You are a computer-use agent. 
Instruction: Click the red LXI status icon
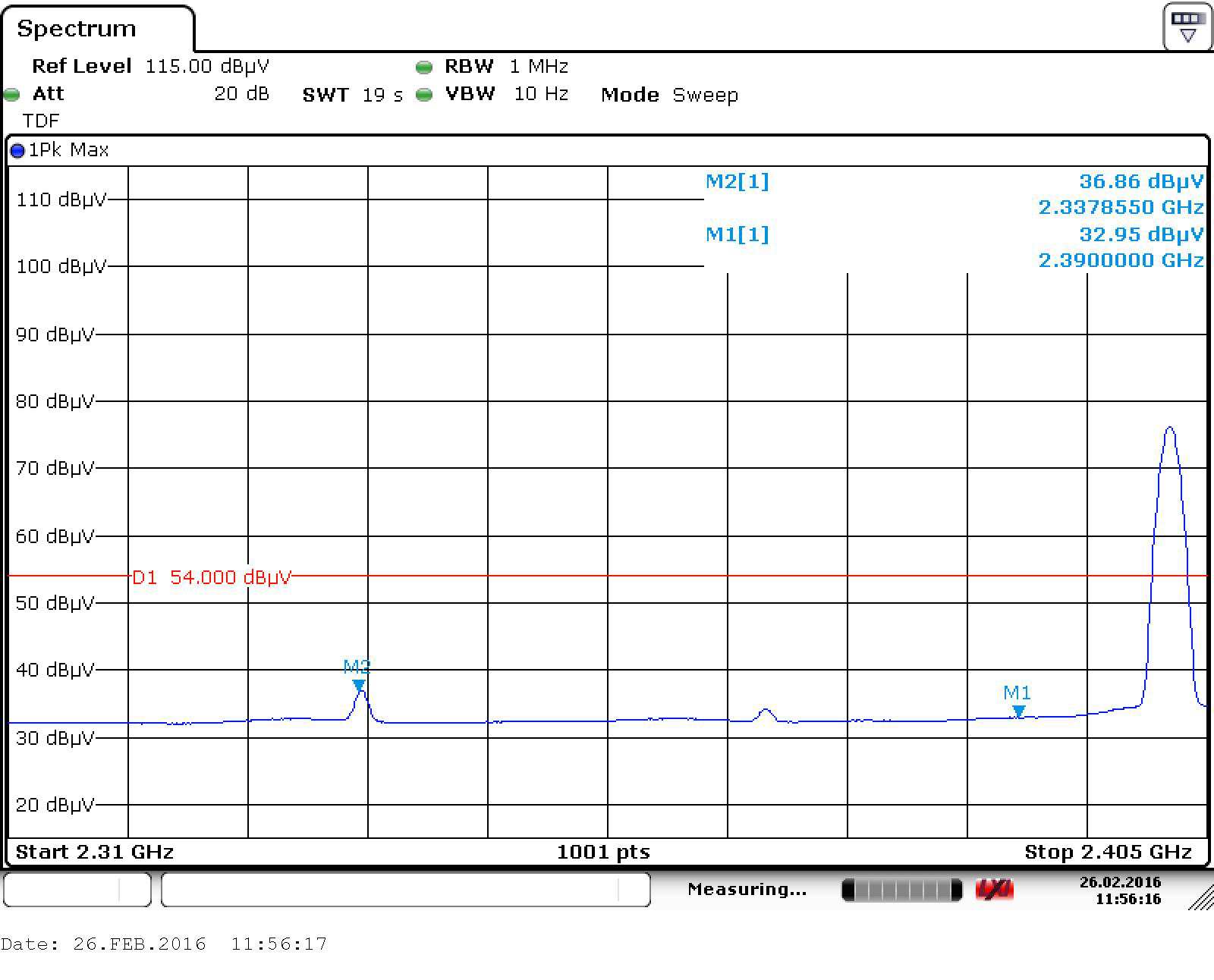tap(994, 890)
